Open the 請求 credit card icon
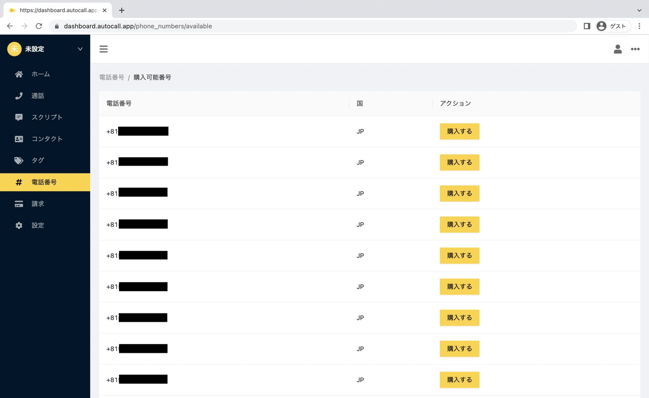This screenshot has width=649, height=398. click(19, 204)
